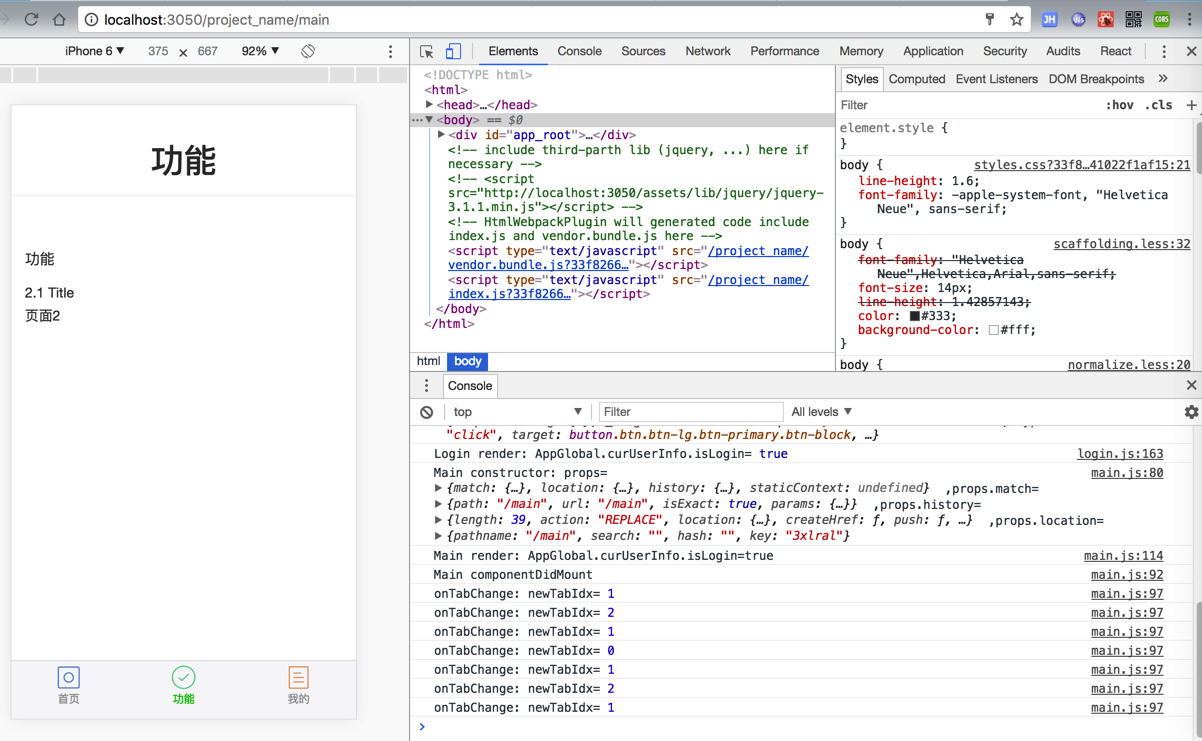This screenshot has height=741, width=1202.
Task: Tap the 我的 tab icon
Action: point(298,678)
